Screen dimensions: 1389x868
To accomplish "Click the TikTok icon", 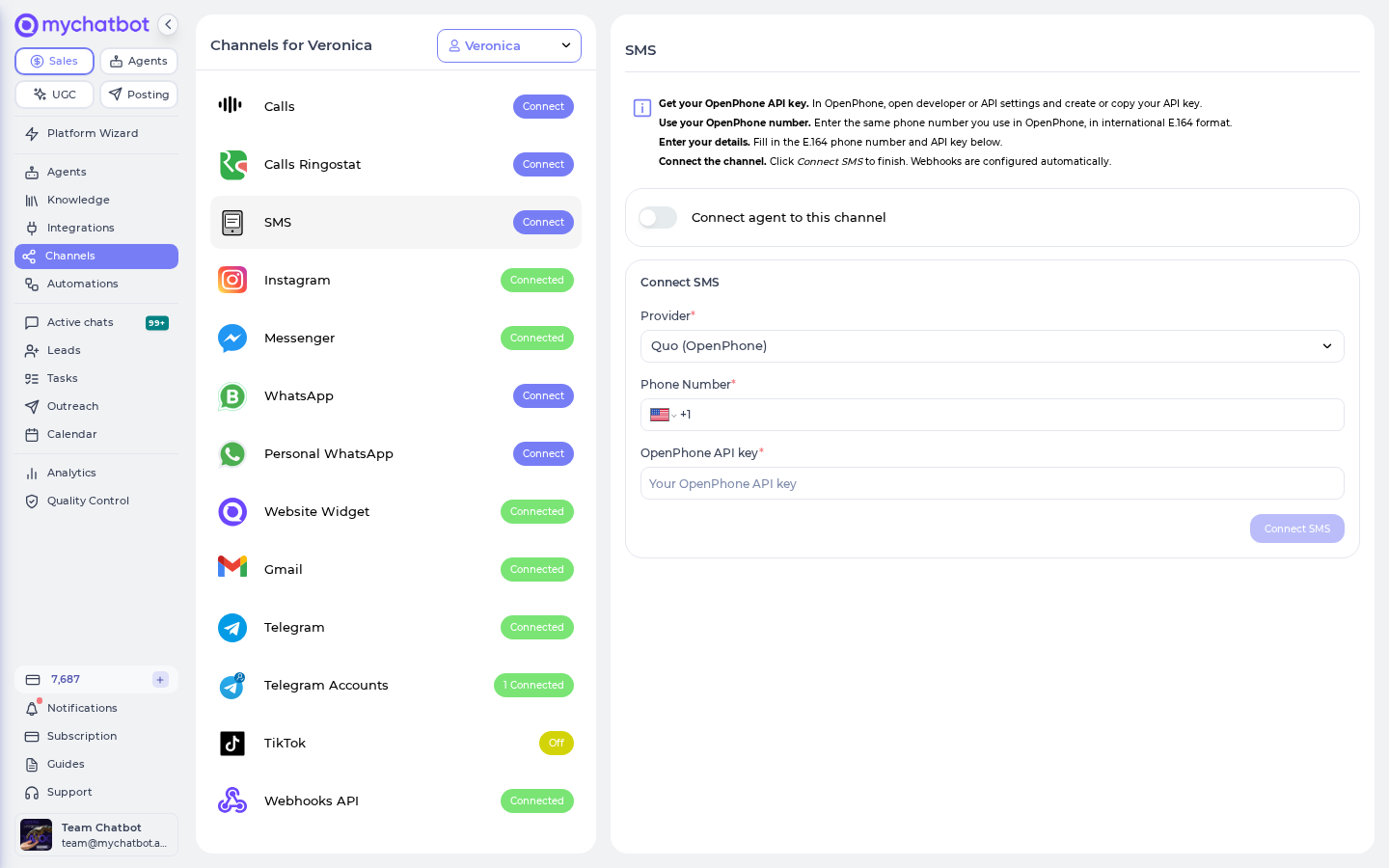I will 232,744.
